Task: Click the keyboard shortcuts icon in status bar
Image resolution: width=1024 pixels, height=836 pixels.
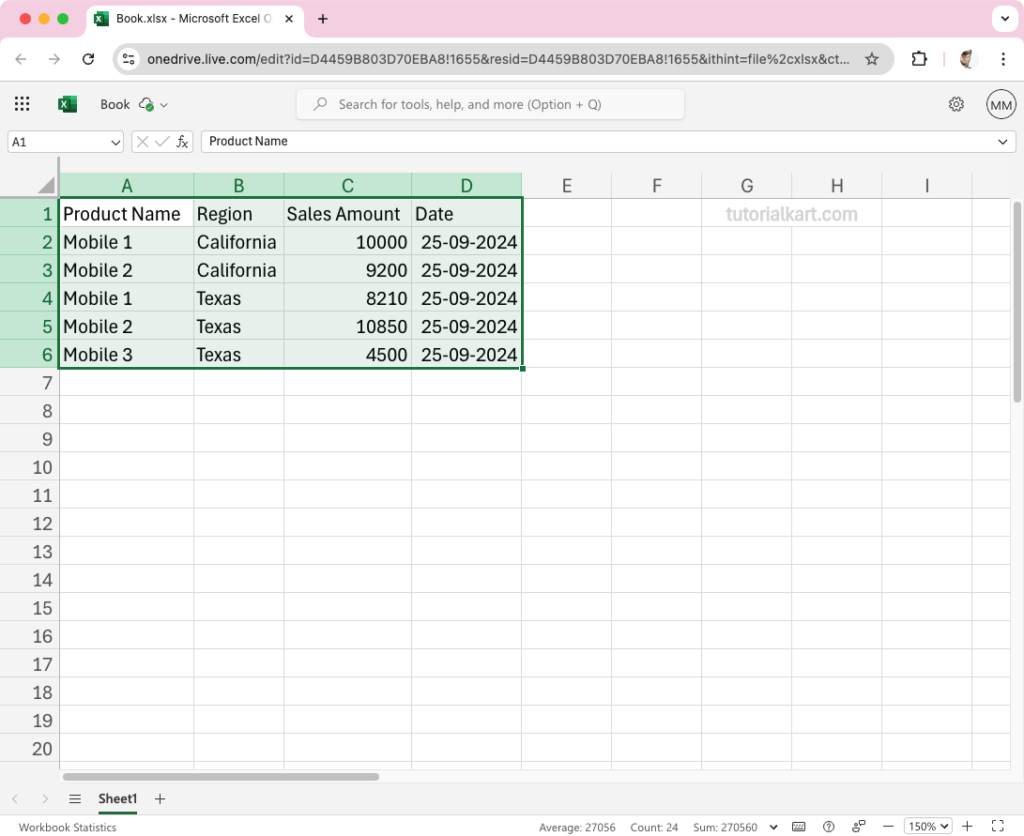Action: coord(799,826)
